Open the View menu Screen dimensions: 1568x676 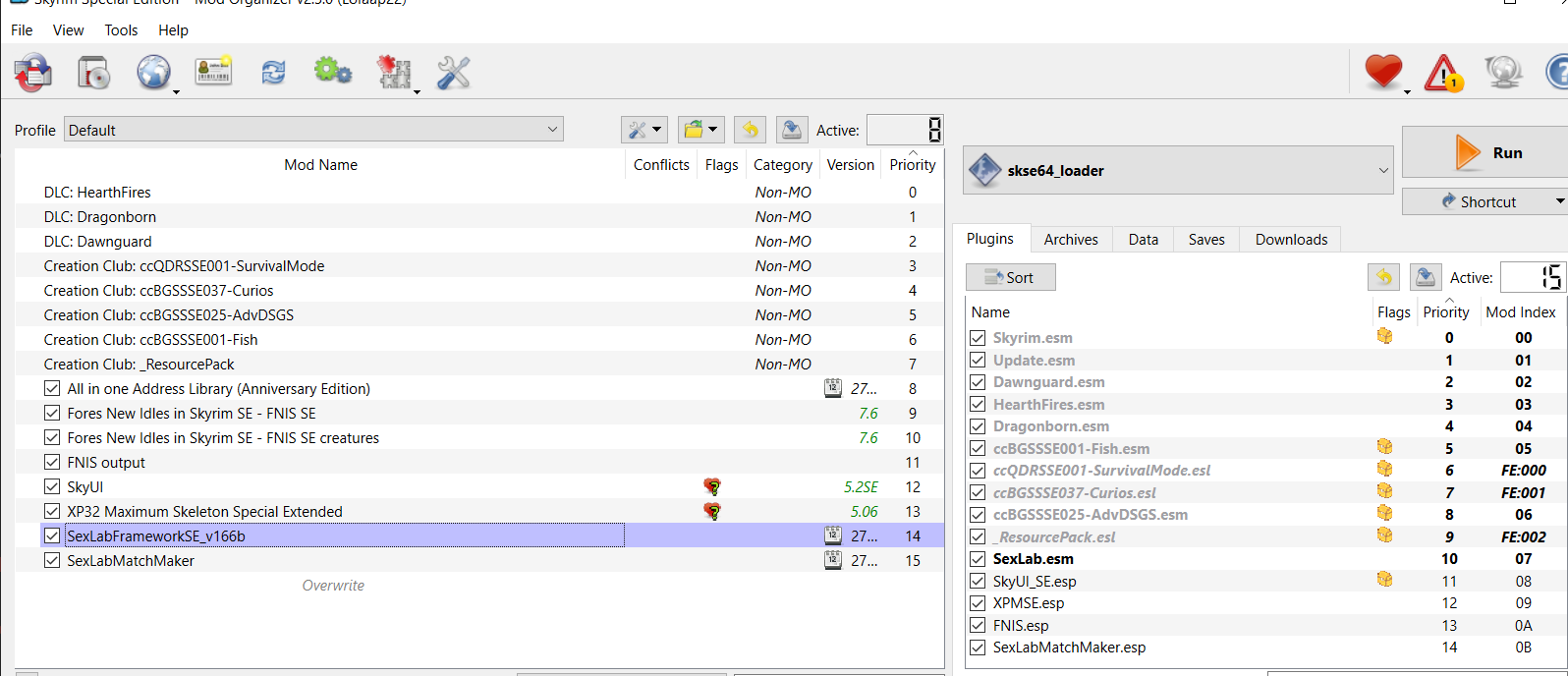click(x=68, y=30)
